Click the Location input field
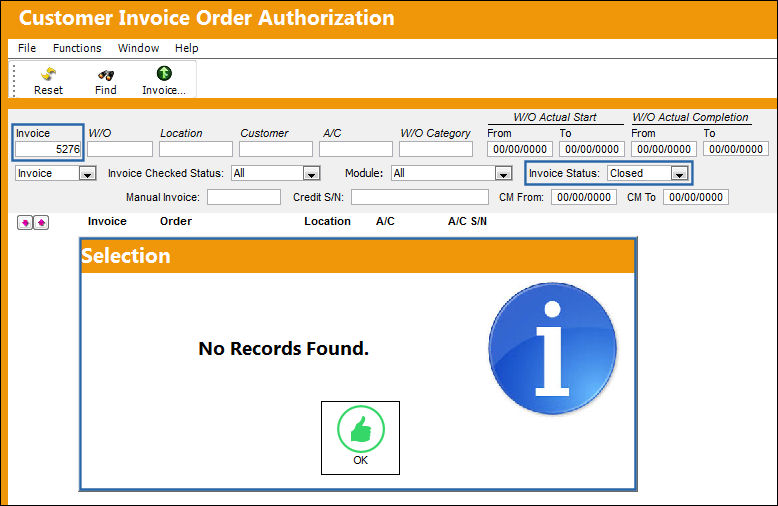This screenshot has width=778, height=506. (196, 149)
